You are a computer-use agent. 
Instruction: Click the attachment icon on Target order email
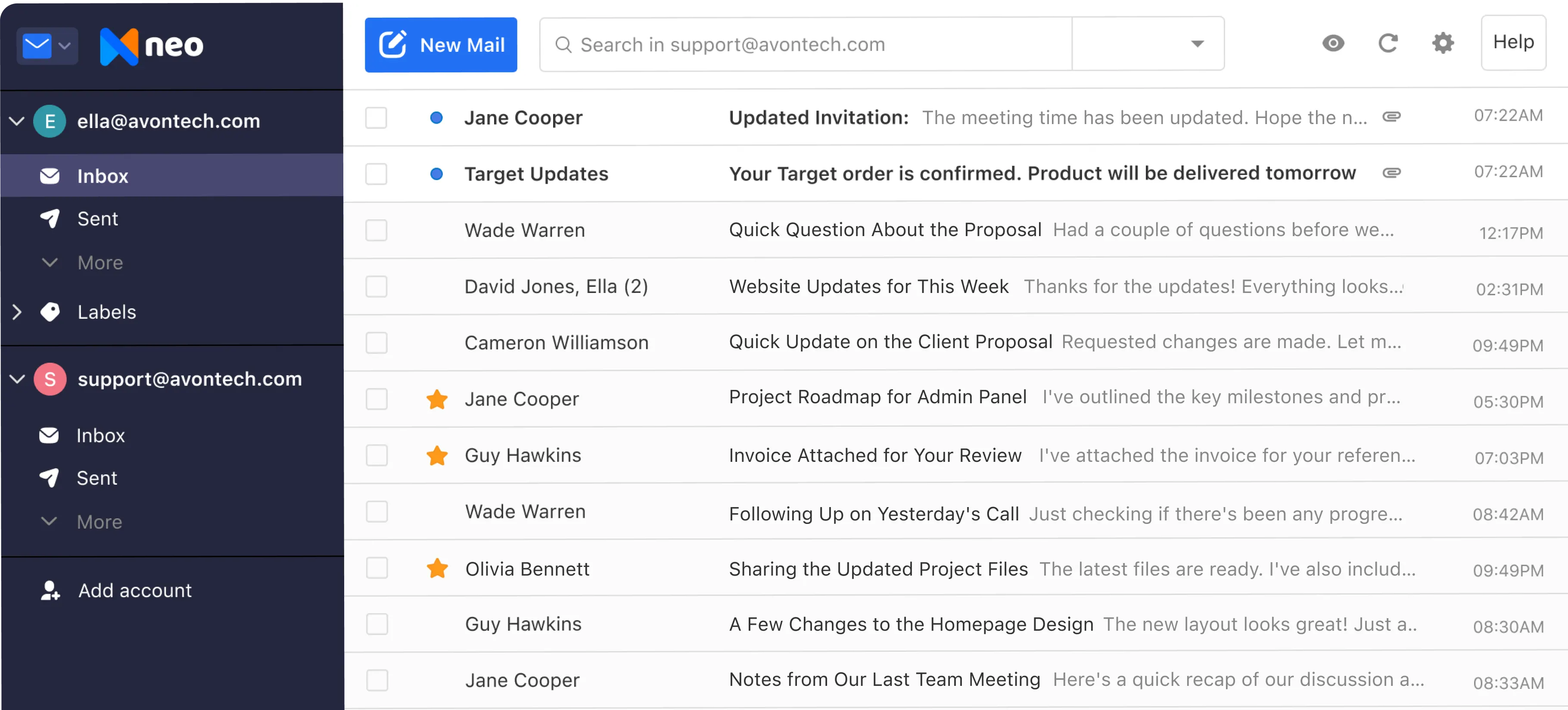pyautogui.click(x=1391, y=173)
